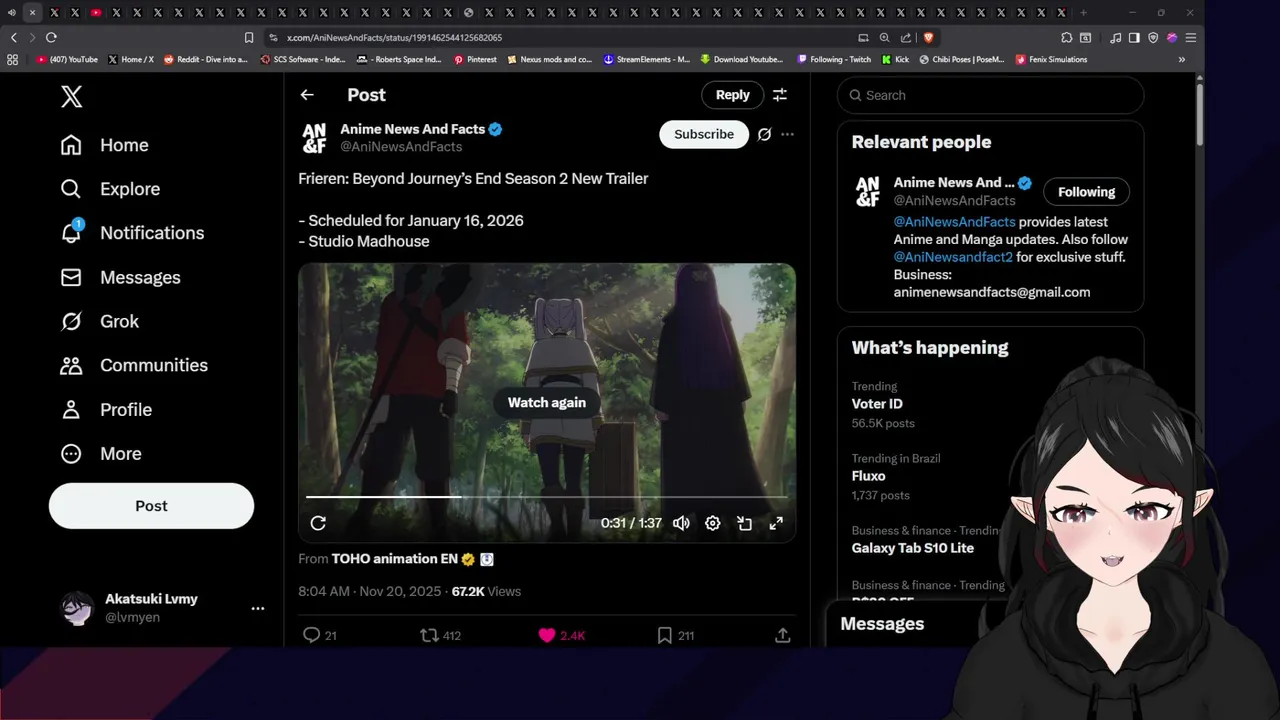Click the X Search input field
The image size is (1280, 720).
[990, 95]
